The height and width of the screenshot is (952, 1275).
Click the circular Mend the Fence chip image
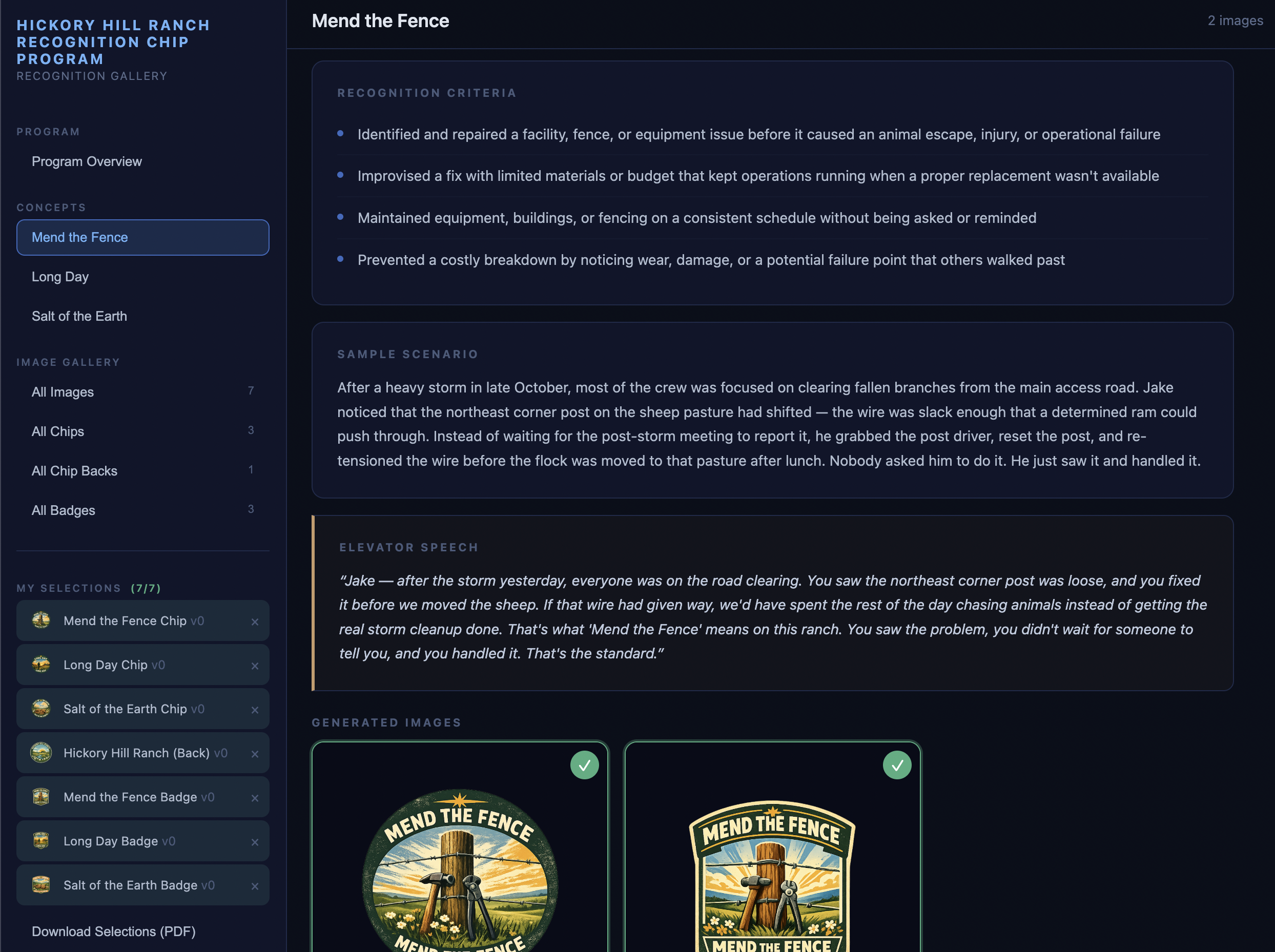pos(459,876)
